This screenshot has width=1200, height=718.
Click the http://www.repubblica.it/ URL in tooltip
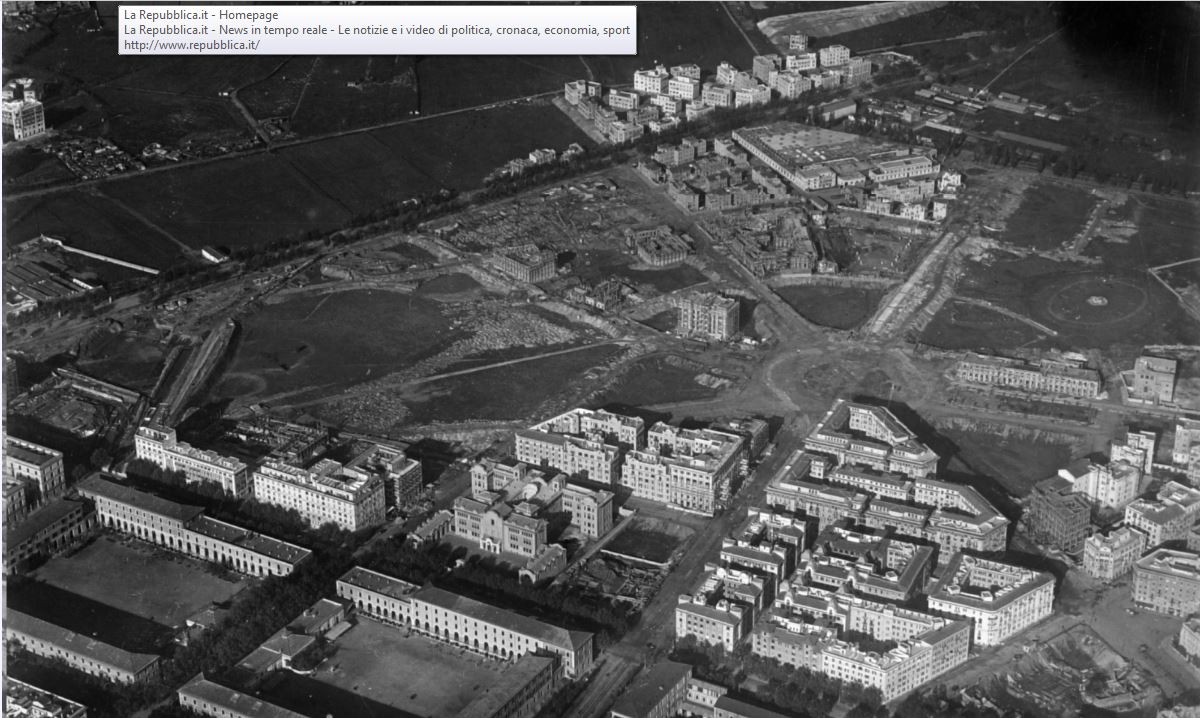[192, 45]
